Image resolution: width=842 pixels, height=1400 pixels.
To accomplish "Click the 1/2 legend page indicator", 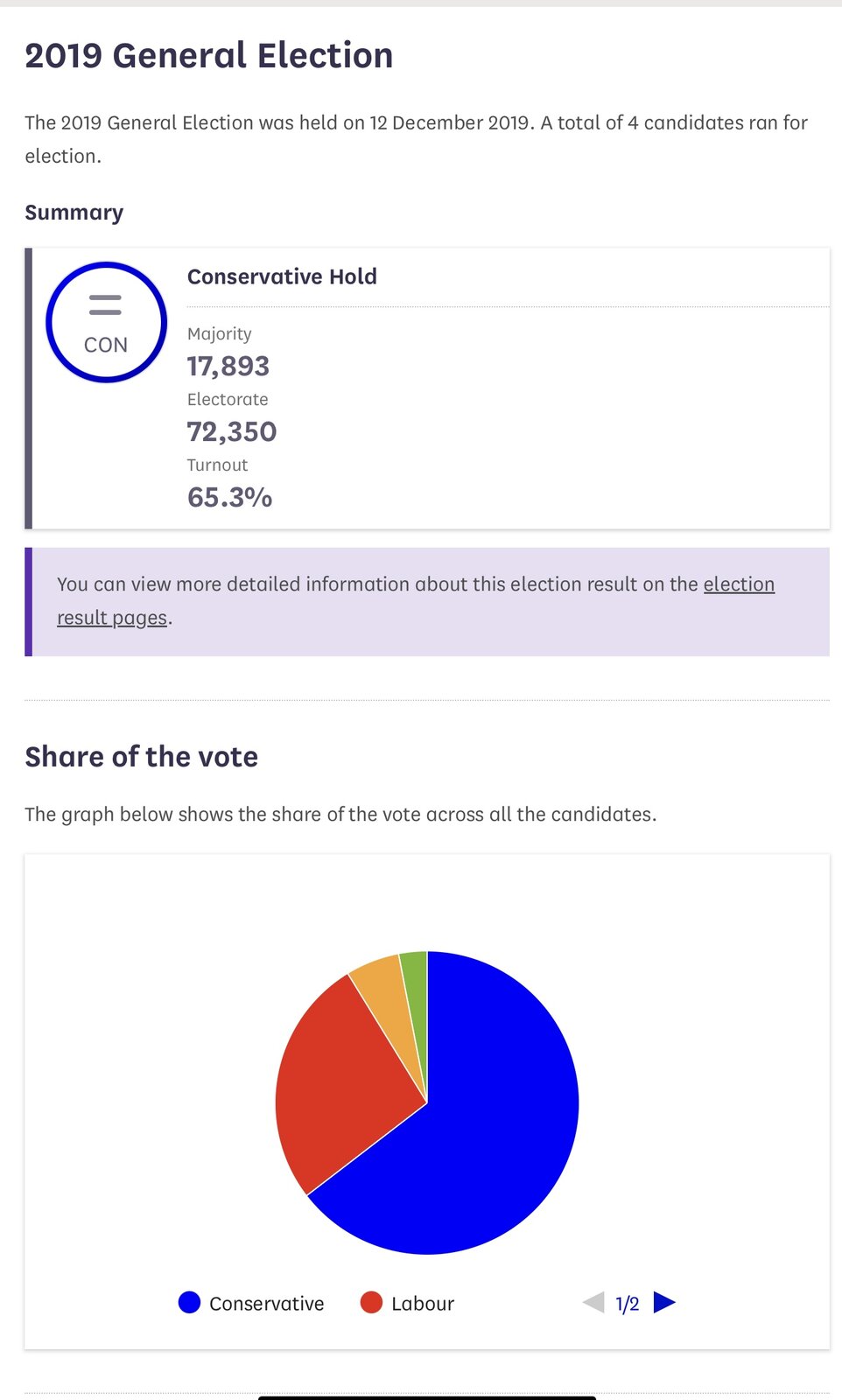I will pyautogui.click(x=628, y=1304).
